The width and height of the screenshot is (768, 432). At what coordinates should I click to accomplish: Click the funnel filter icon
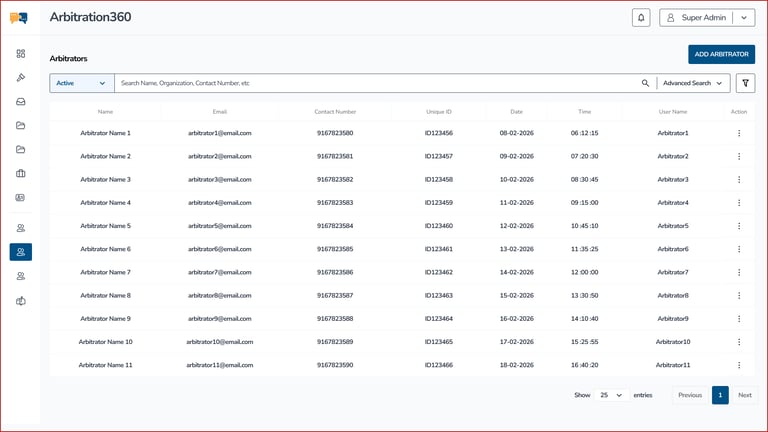click(745, 83)
